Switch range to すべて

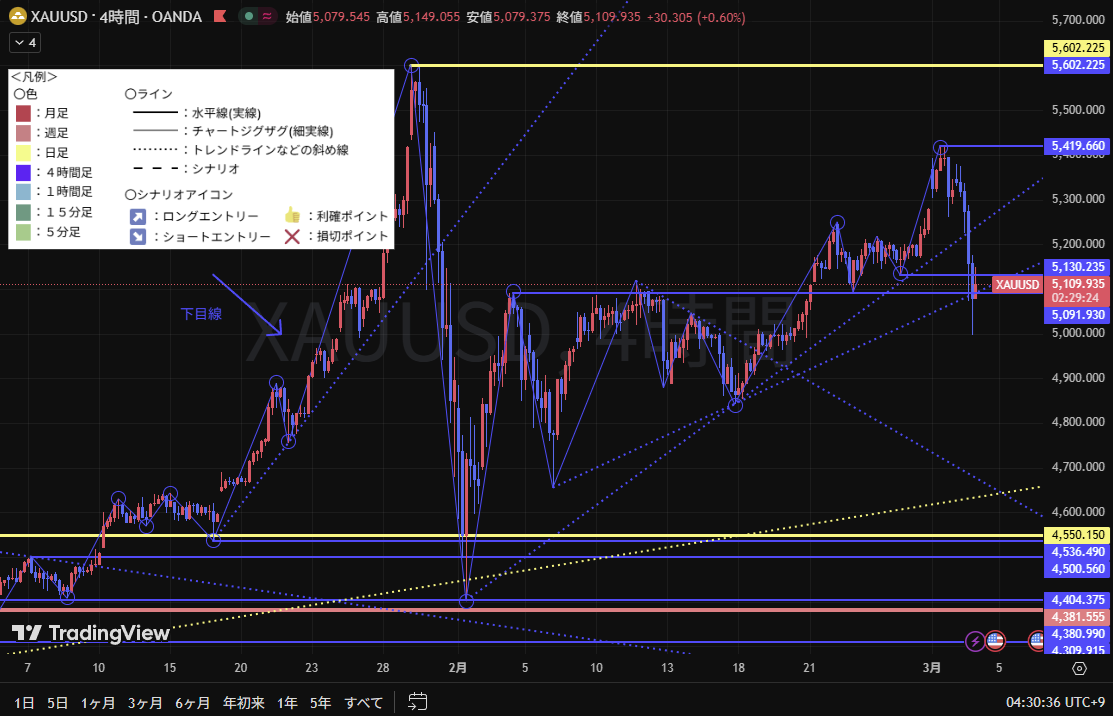[363, 702]
